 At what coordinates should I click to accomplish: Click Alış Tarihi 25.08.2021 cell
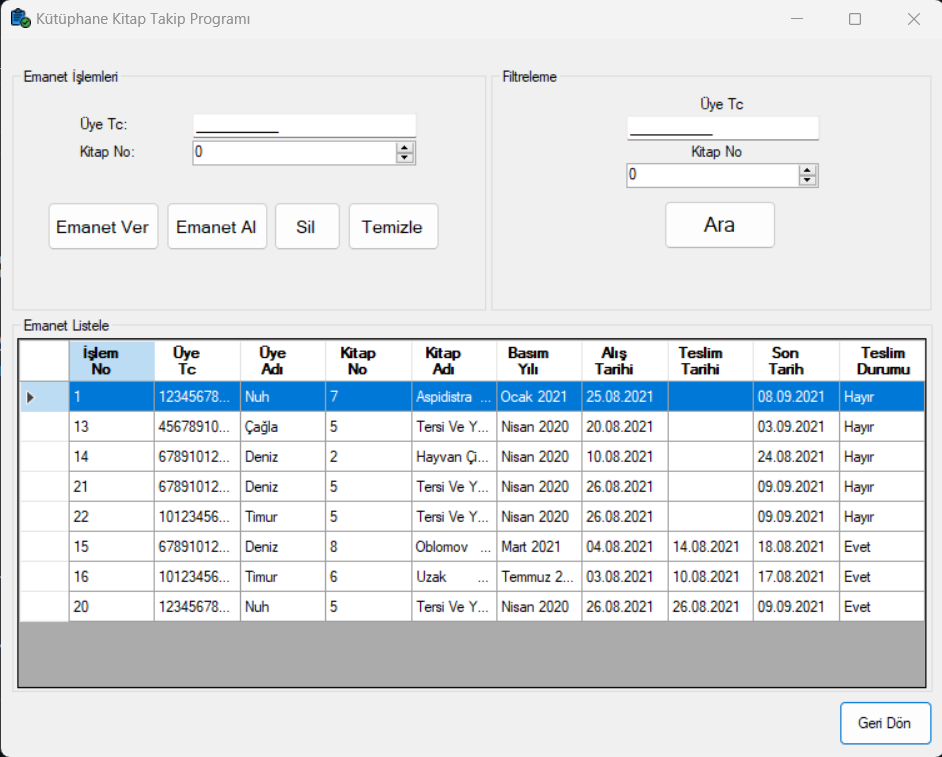625,397
